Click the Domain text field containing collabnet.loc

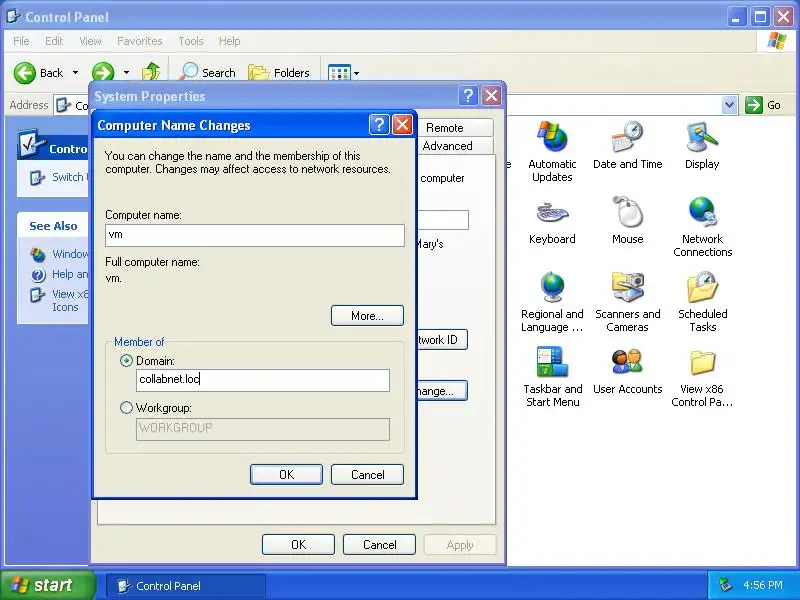263,380
